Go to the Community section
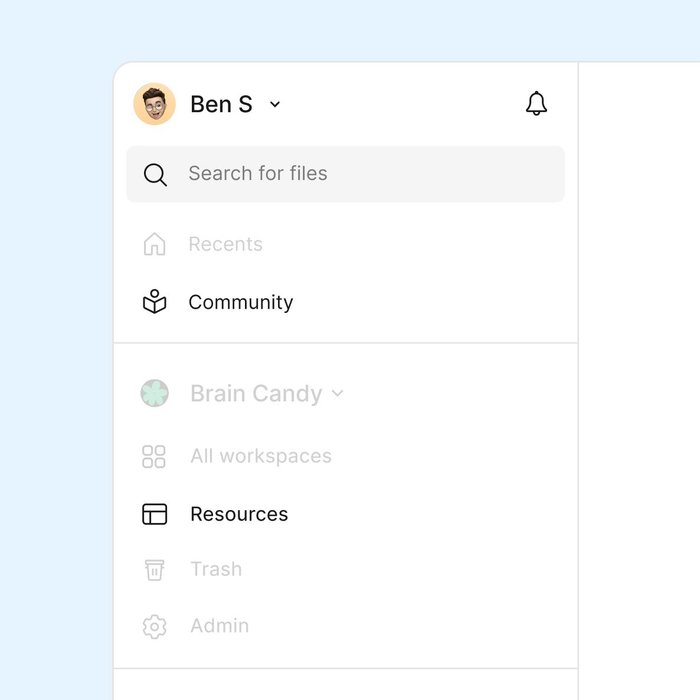Screen dimensions: 700x700 [240, 302]
